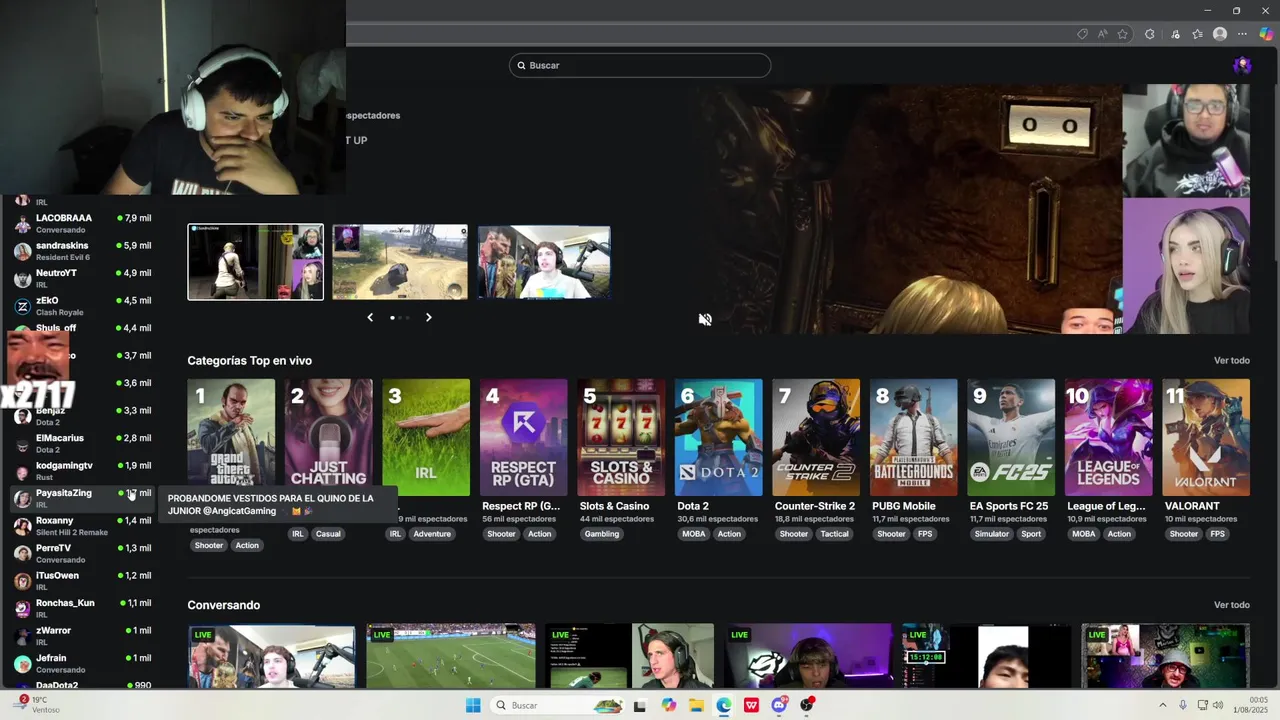Open the PUBG Mobile category card
The width and height of the screenshot is (1280, 720).
click(913, 437)
